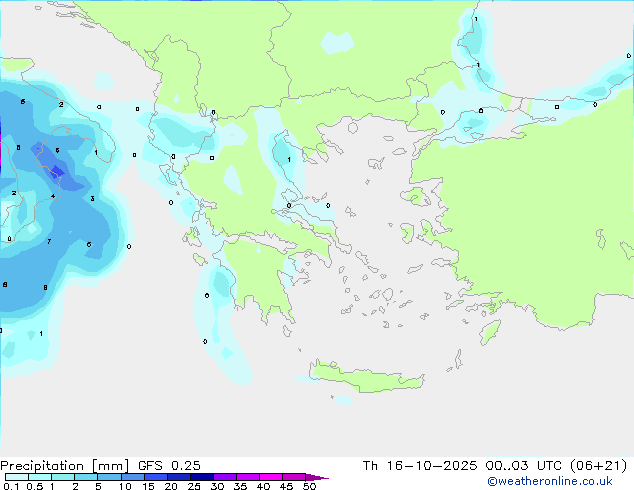Click the '00..03 UTC' time text
634x490 pixels.
click(x=524, y=466)
